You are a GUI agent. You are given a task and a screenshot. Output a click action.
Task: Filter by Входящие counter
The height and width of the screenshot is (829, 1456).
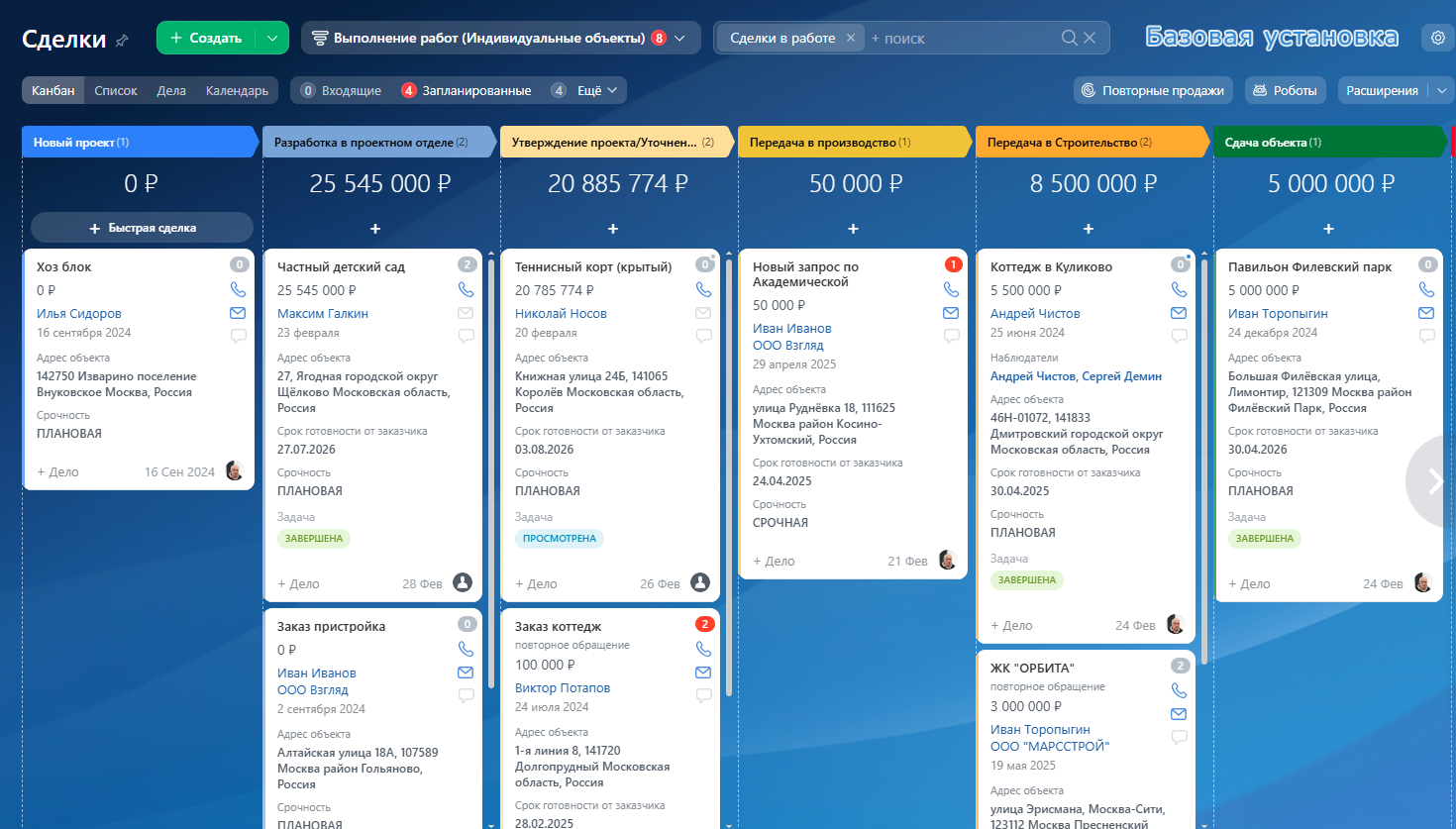click(341, 90)
